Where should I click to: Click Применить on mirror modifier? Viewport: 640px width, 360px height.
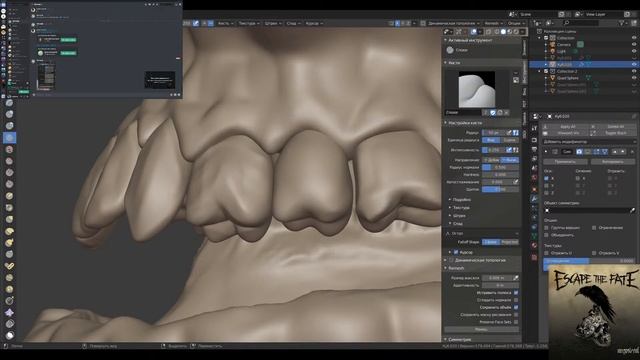(565, 162)
